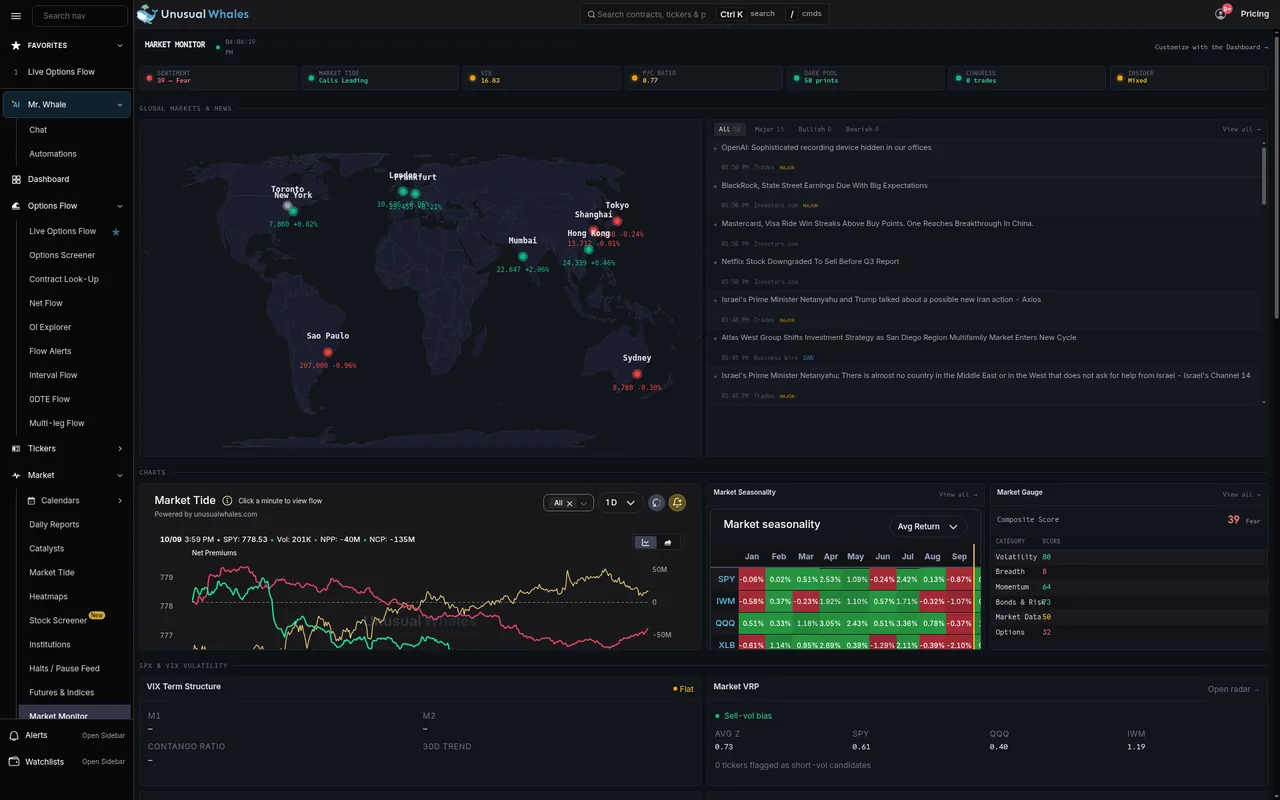Clear the All filter in Market Tide
This screenshot has width=1280, height=800.
pos(569,503)
